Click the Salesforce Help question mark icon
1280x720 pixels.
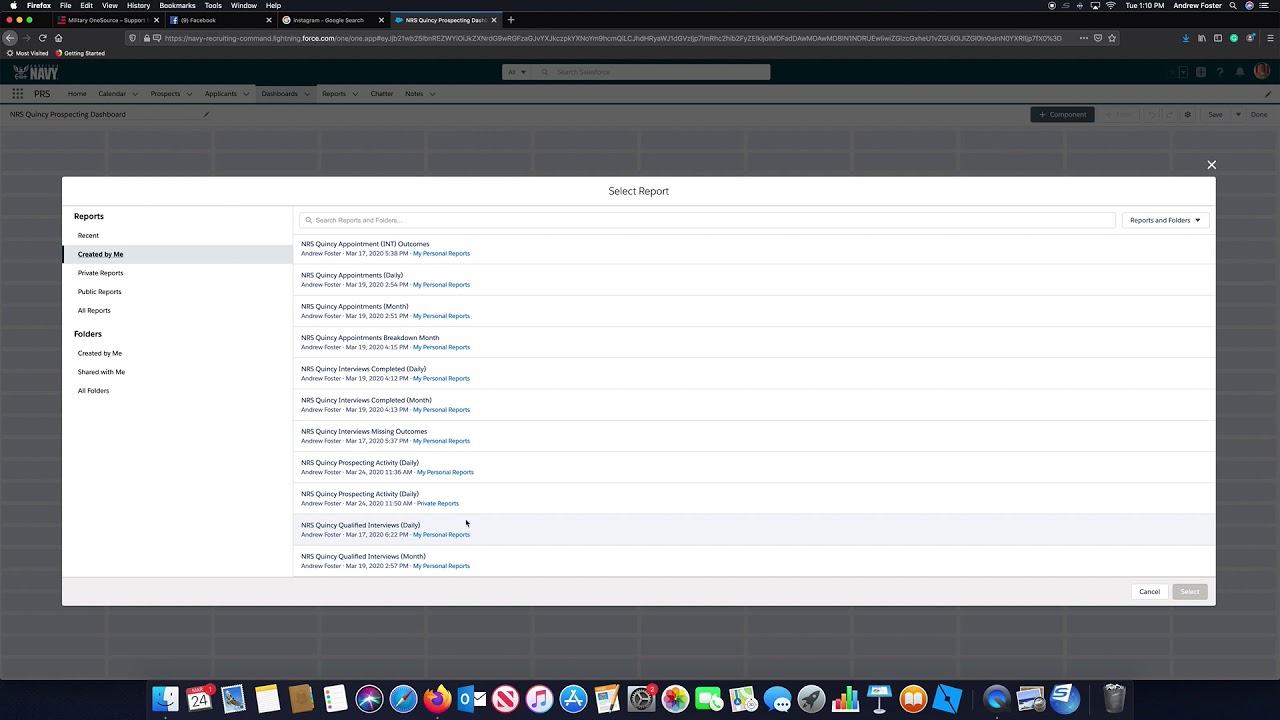click(1220, 72)
